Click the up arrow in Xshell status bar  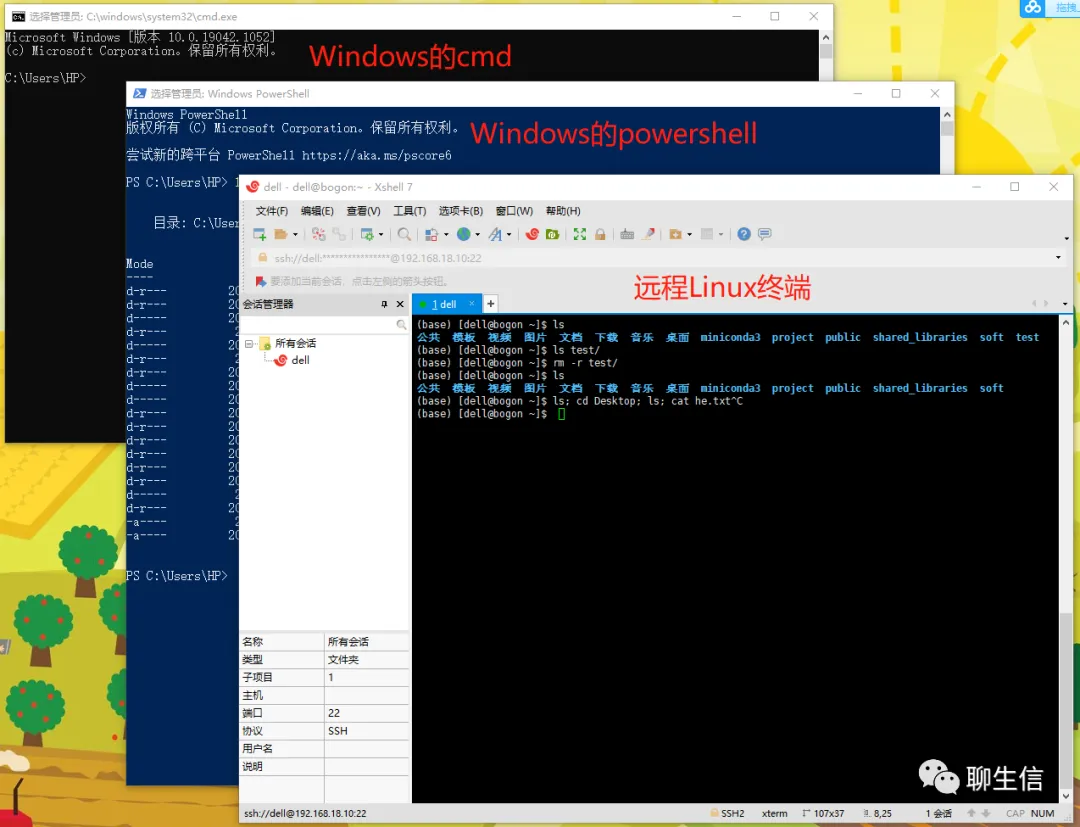point(971,813)
